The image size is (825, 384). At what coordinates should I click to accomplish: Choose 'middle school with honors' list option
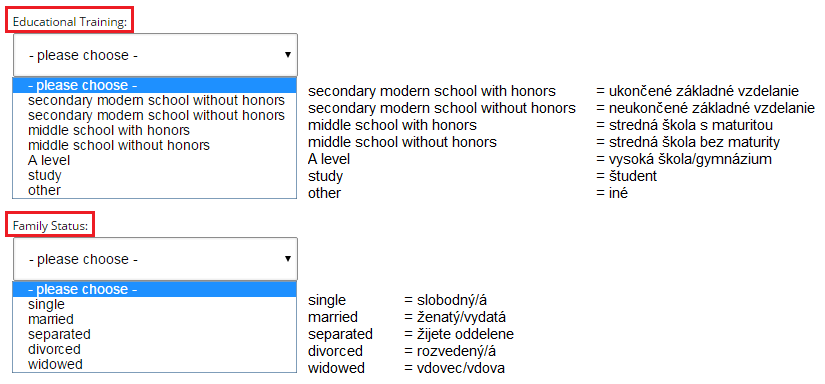pyautogui.click(x=155, y=129)
